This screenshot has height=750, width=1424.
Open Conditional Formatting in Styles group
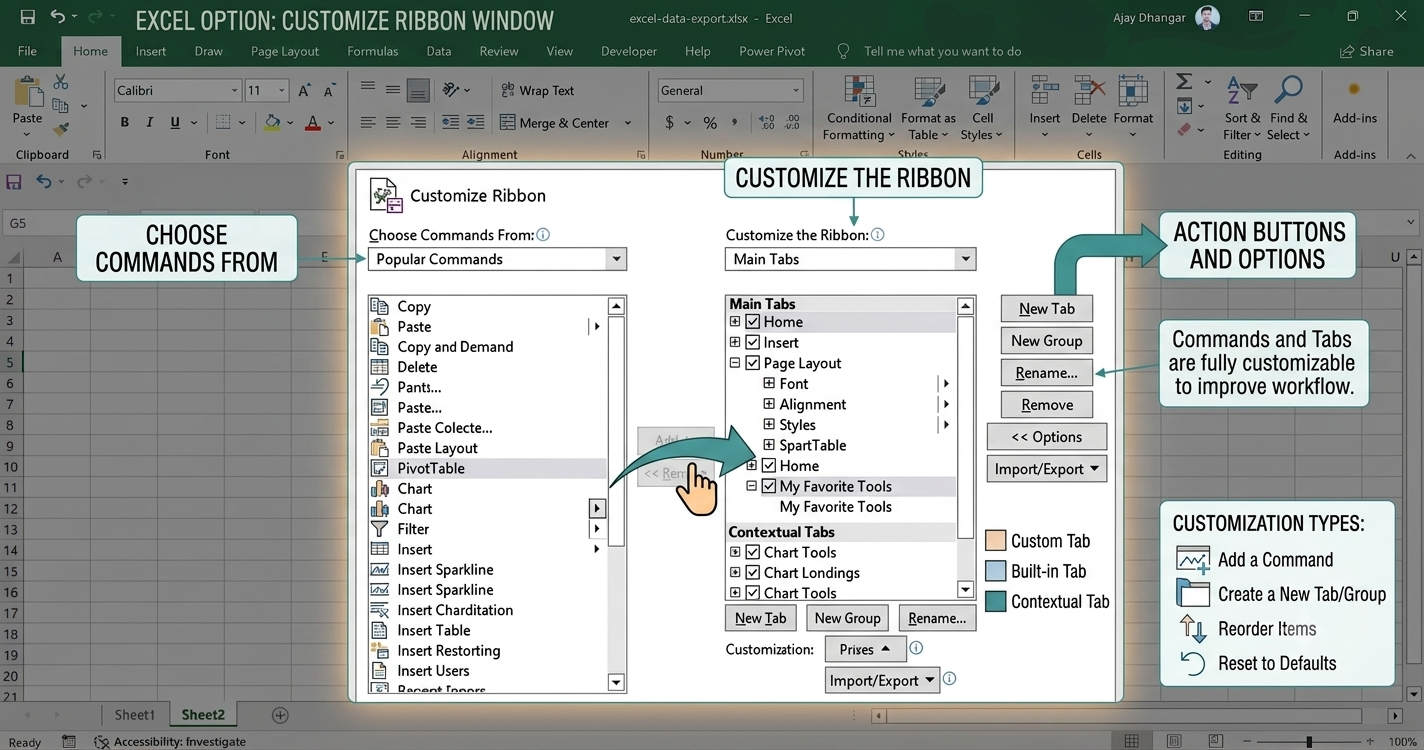[x=859, y=108]
